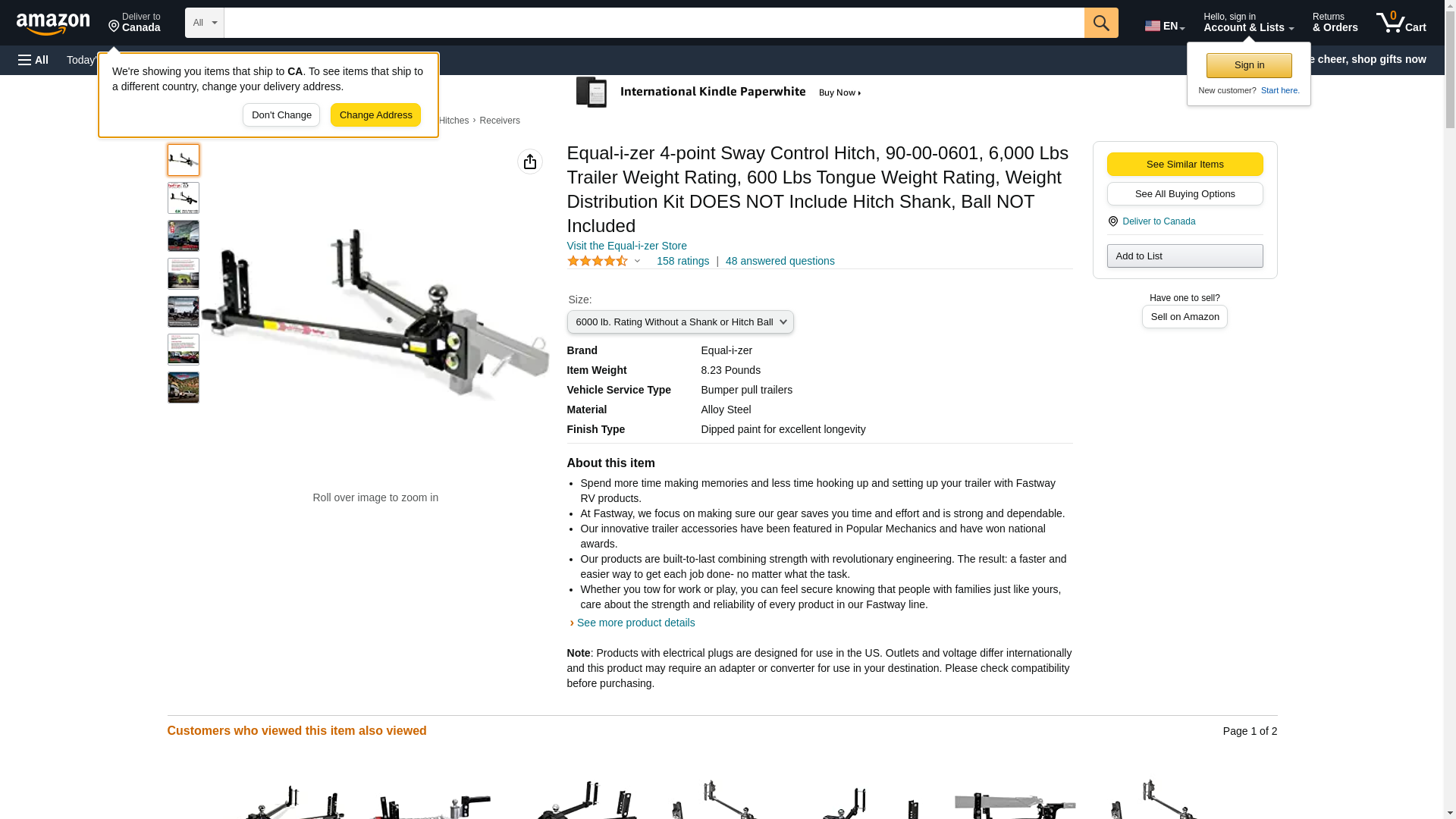Click the share icon on product image
Viewport: 1456px width, 819px height.
point(530,162)
